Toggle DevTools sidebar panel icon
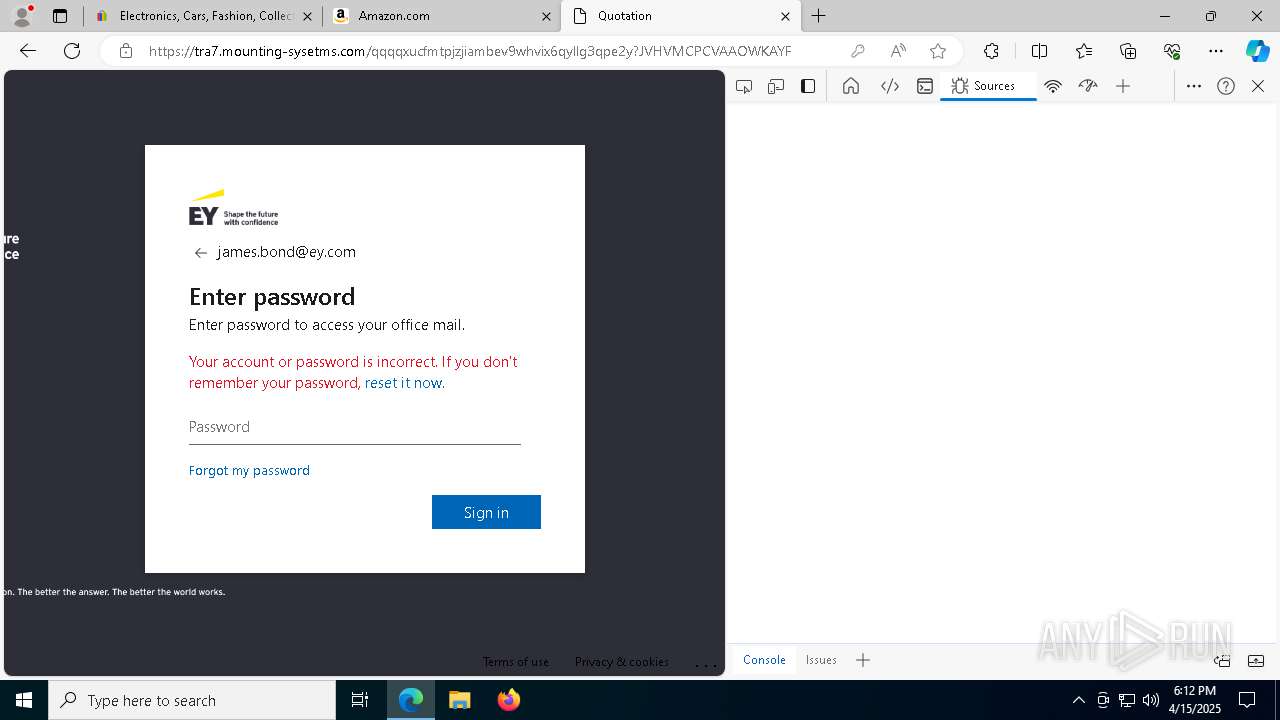Image resolution: width=1280 pixels, height=720 pixels. 808,86
